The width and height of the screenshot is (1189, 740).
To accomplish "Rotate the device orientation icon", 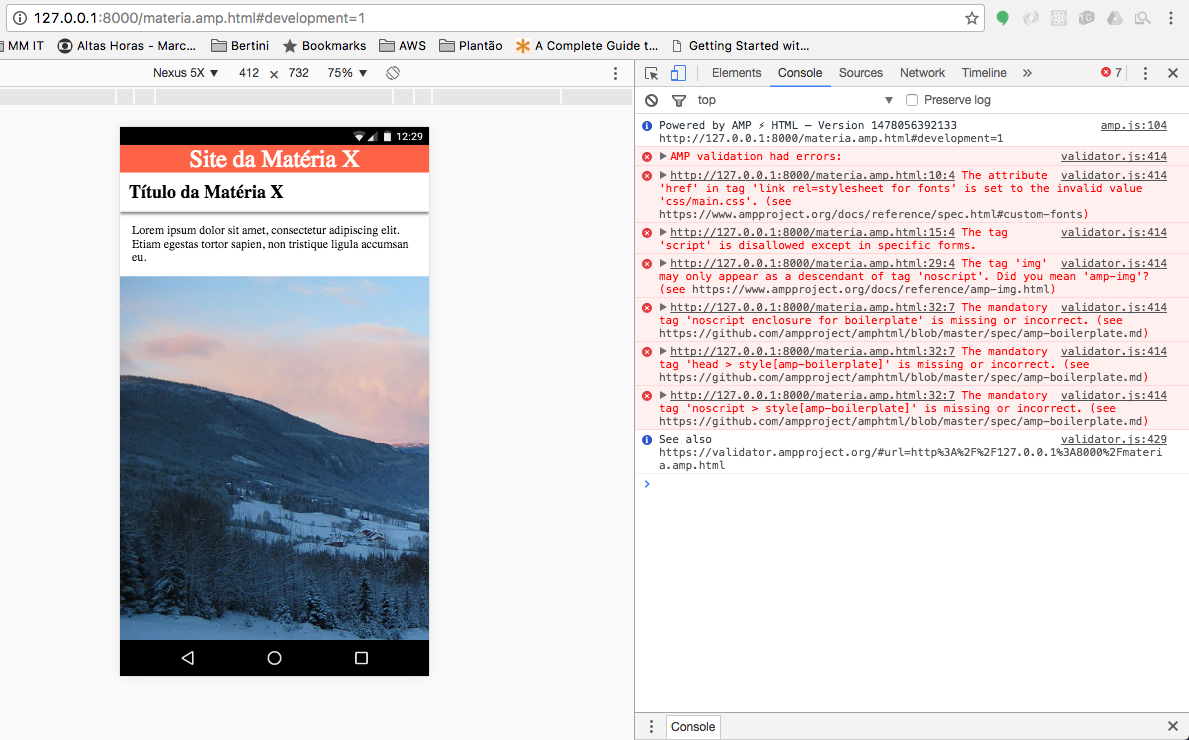I will [x=393, y=73].
